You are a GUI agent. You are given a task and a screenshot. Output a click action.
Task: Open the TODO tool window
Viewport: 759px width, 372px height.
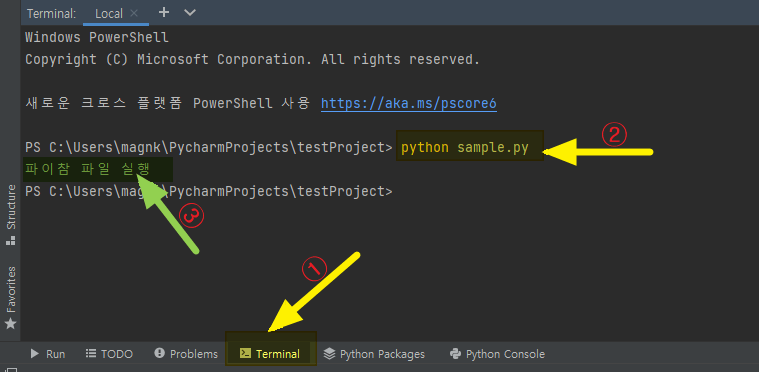point(109,354)
